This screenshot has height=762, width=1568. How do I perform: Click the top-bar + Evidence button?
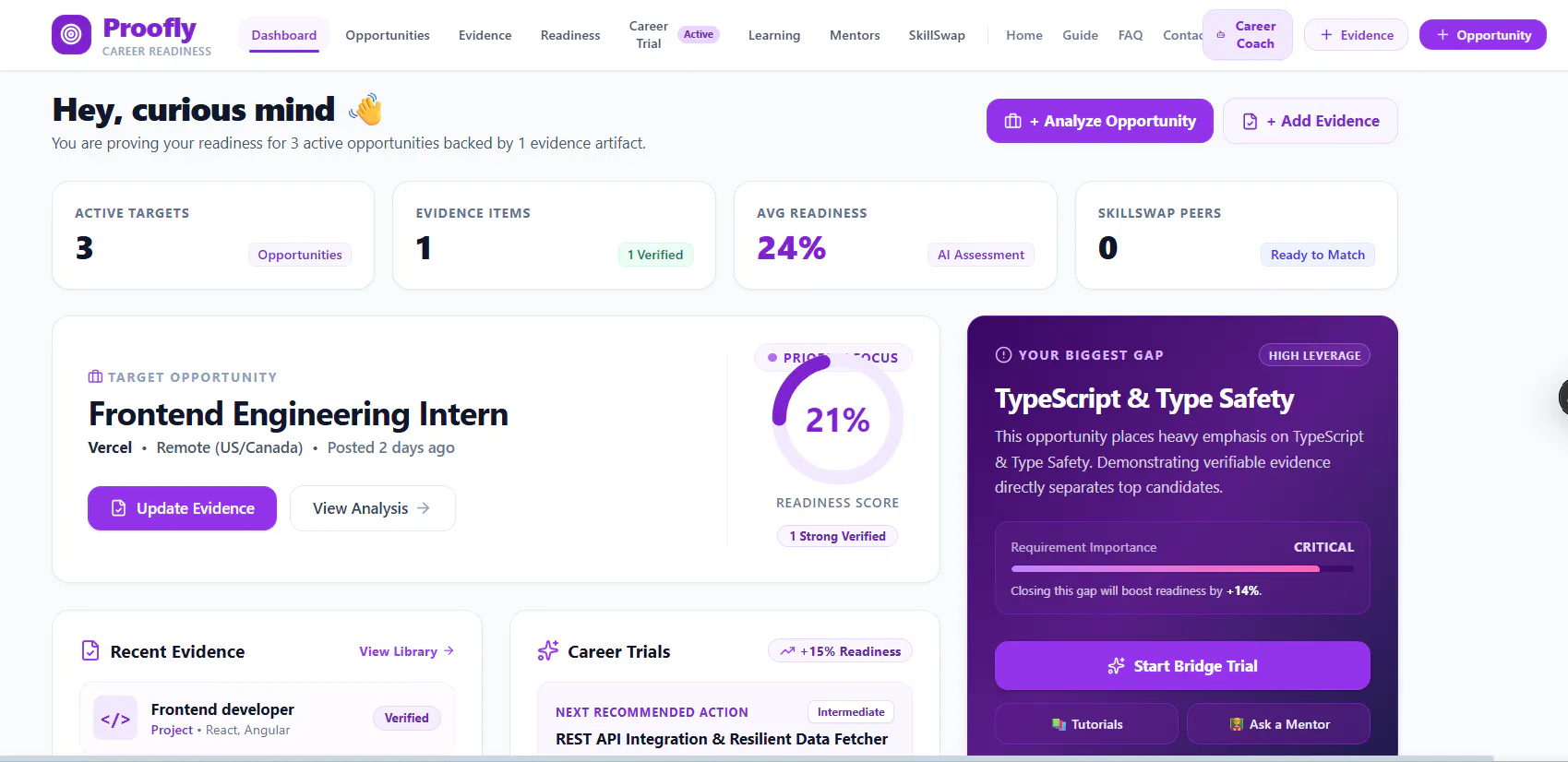click(x=1357, y=35)
